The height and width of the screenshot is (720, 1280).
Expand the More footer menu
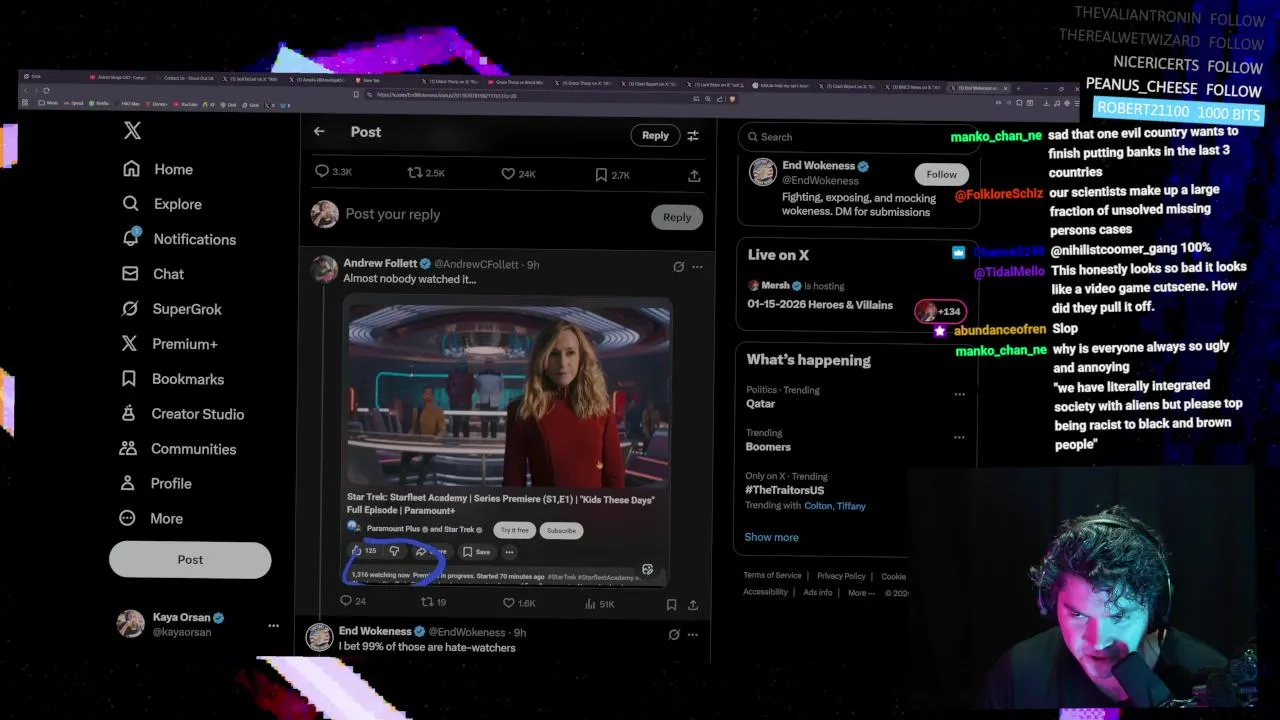(x=860, y=592)
